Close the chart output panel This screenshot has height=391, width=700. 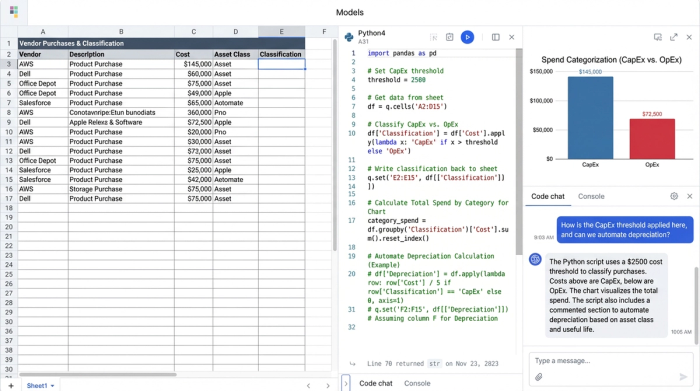pos(689,37)
